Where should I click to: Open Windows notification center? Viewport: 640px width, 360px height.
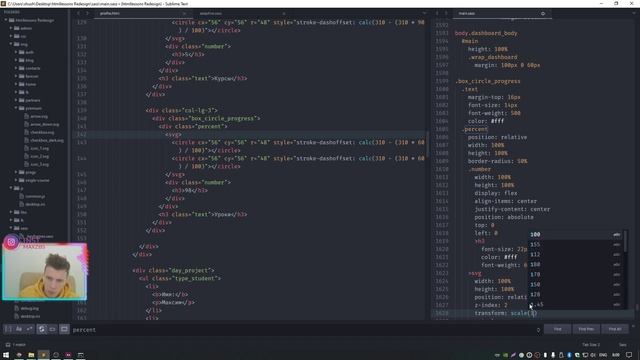(629, 355)
